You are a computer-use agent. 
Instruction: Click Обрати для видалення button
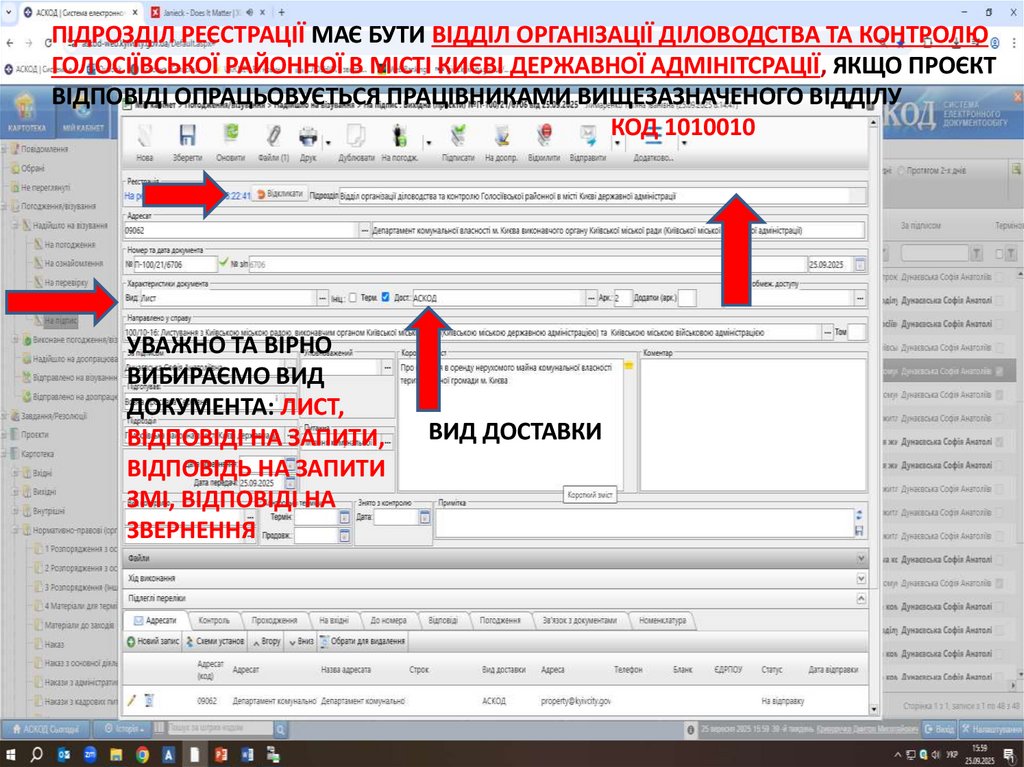[362, 641]
